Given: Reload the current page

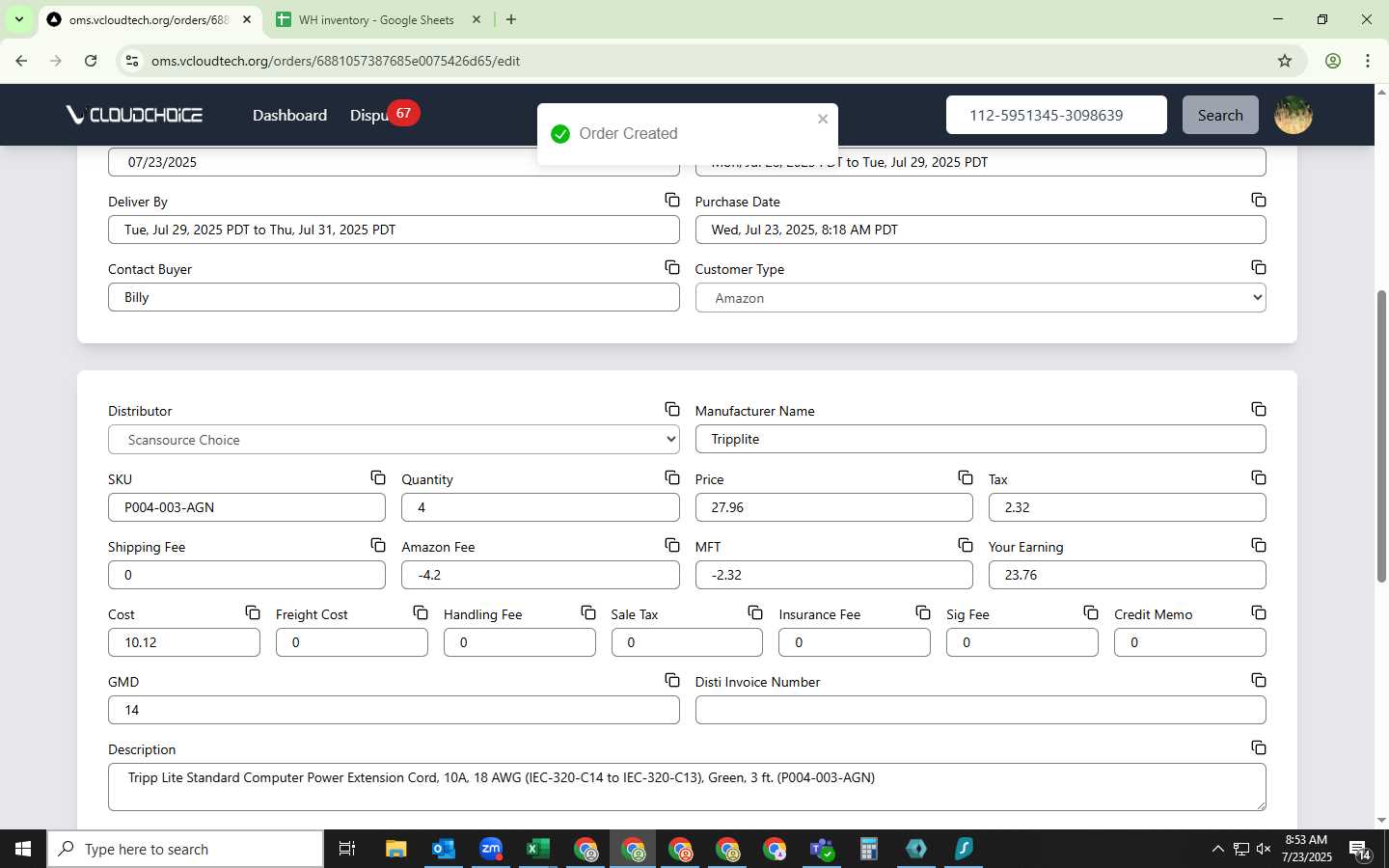Looking at the screenshot, I should coord(91,61).
